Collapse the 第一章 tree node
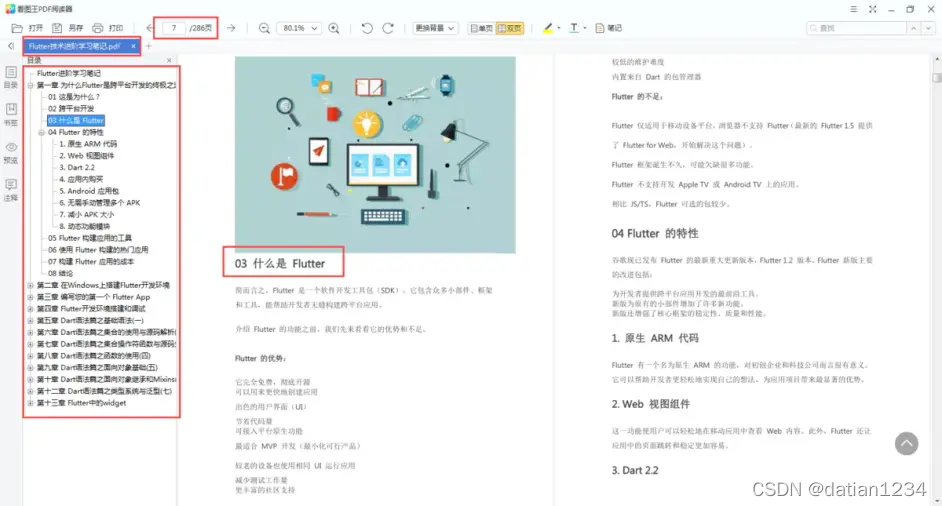 pos(30,85)
